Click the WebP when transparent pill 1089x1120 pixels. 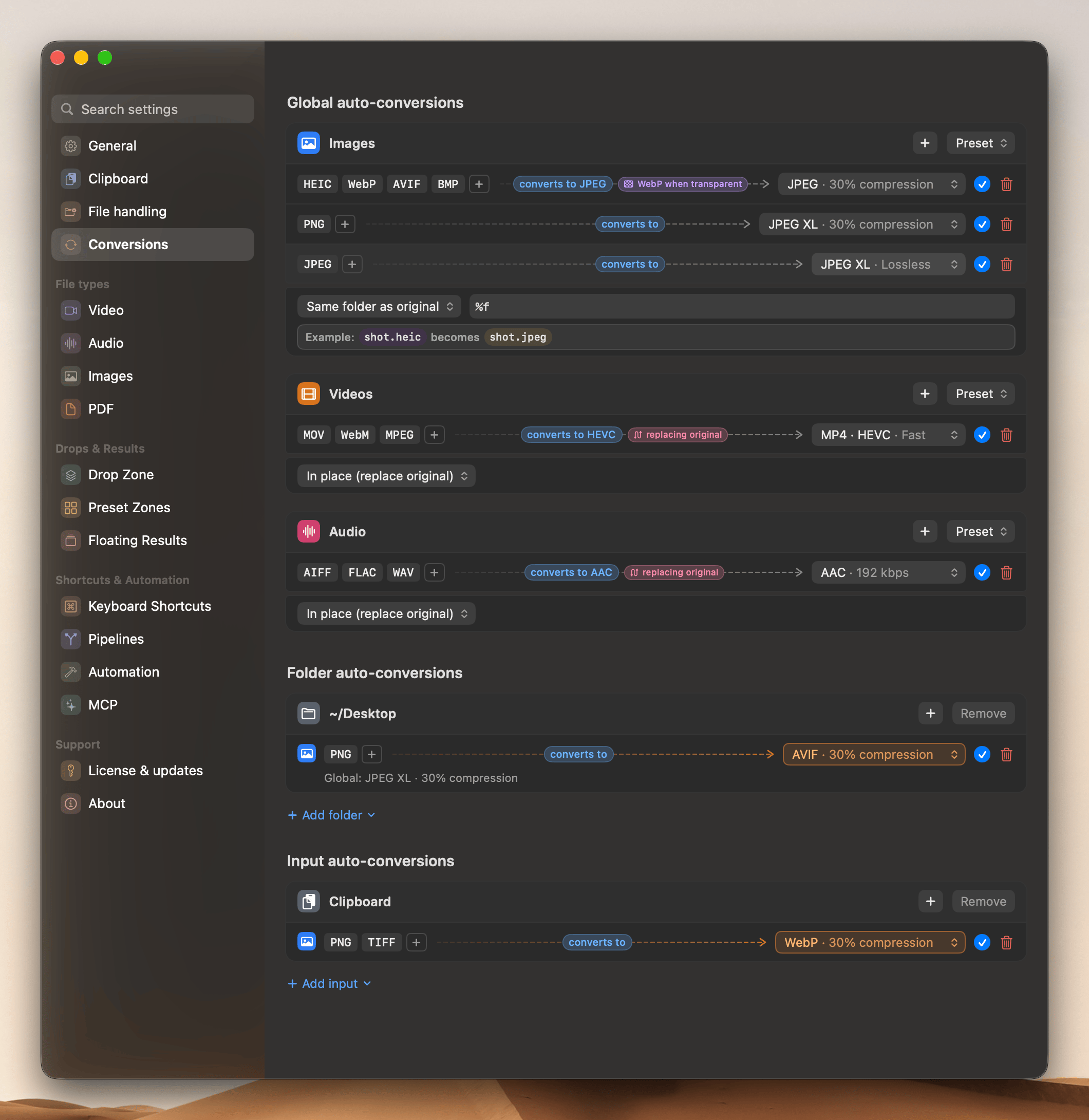[682, 184]
